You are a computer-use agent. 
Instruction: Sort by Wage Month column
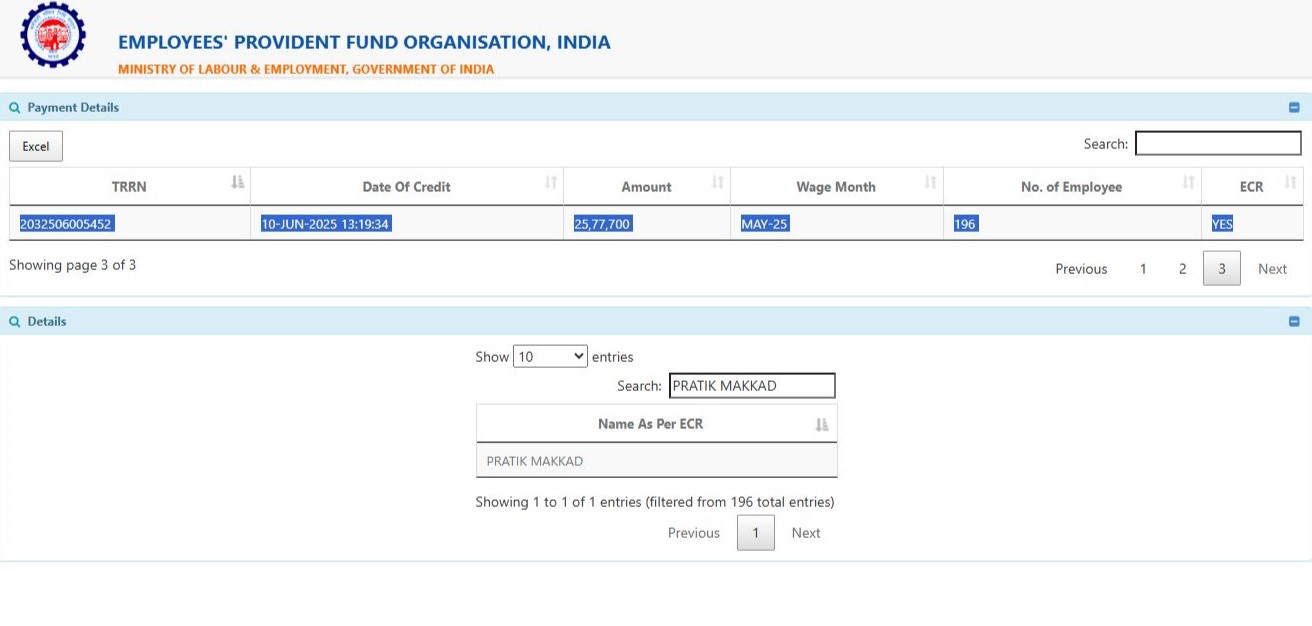coord(837,186)
